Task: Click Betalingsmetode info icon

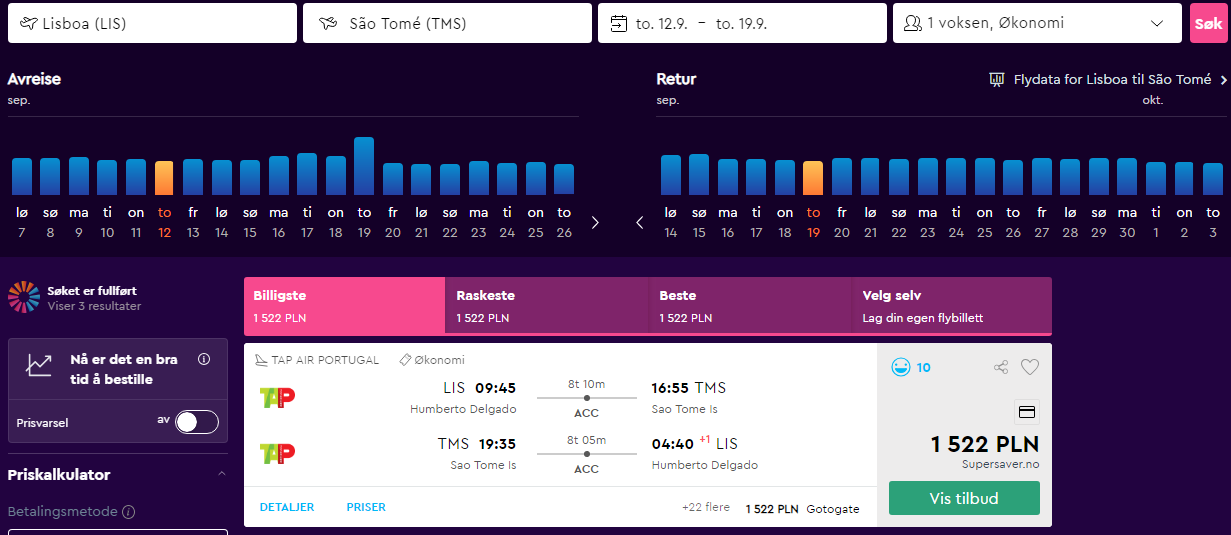Action: pos(128,512)
